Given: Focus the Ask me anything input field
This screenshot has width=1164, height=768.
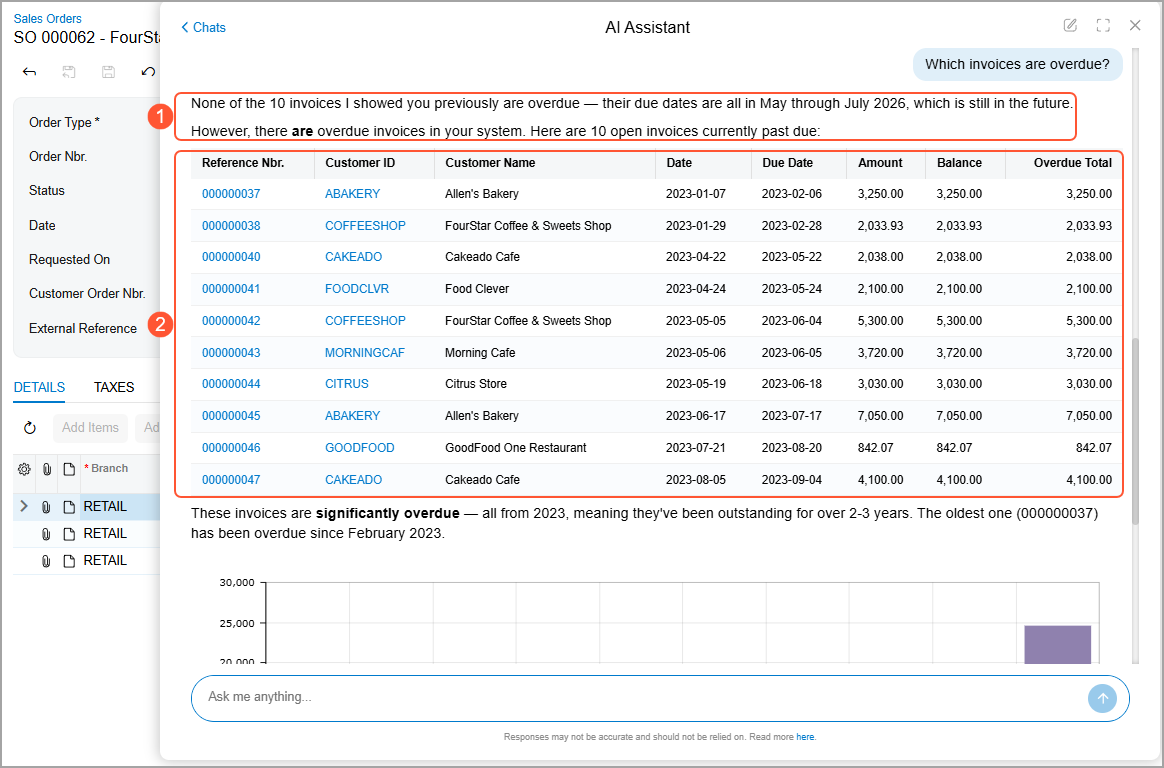Looking at the screenshot, I should [x=638, y=698].
